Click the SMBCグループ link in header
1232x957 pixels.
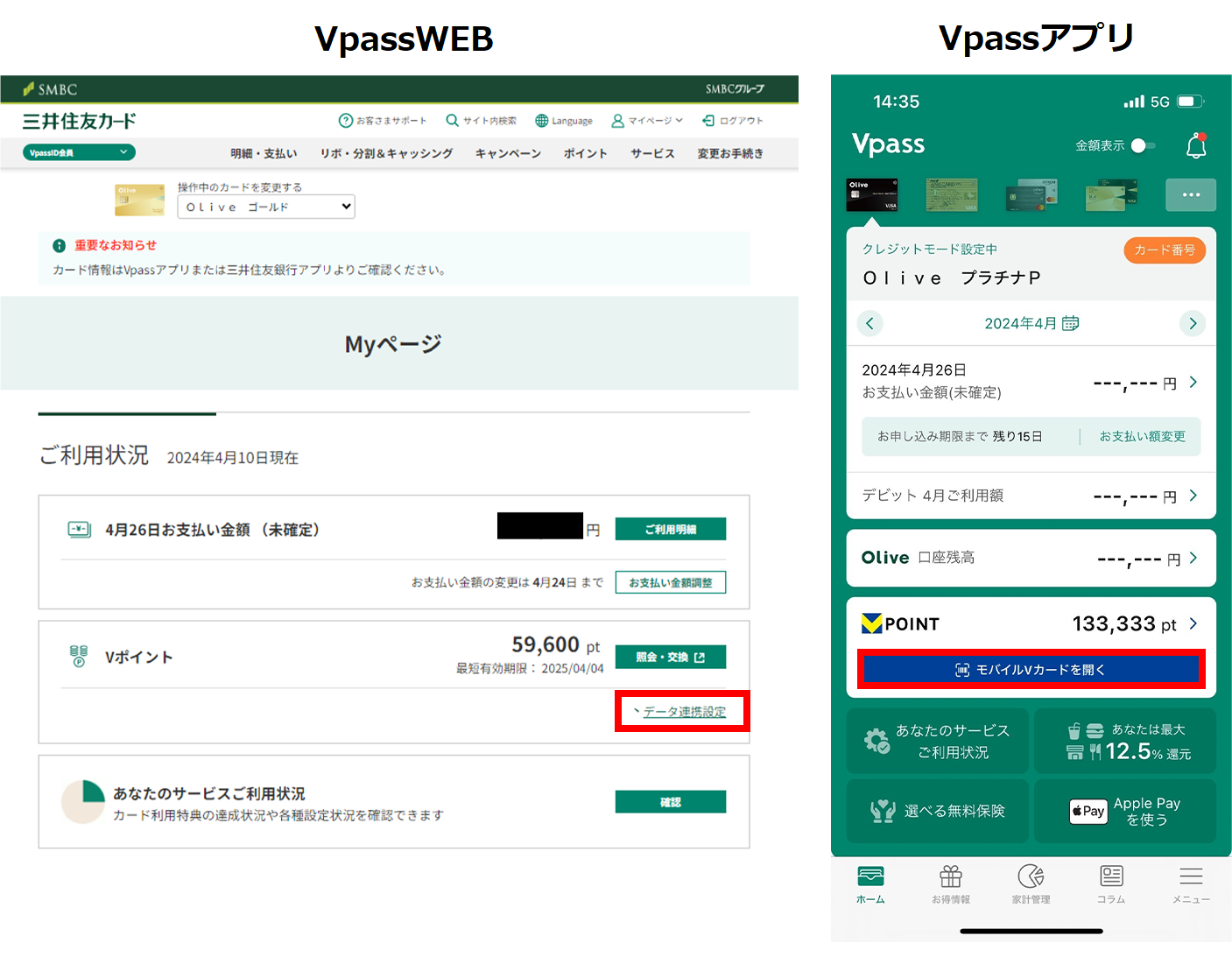(x=735, y=89)
